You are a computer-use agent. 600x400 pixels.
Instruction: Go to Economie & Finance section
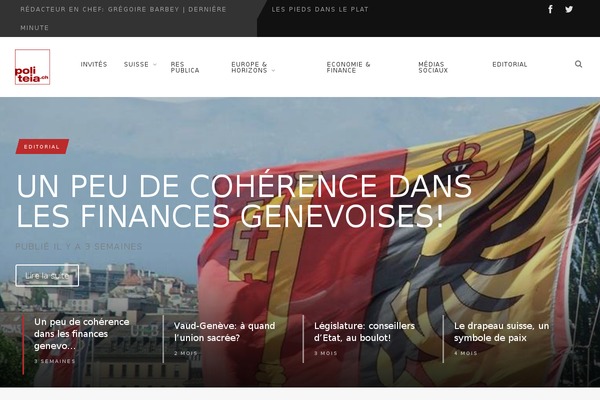(348, 67)
